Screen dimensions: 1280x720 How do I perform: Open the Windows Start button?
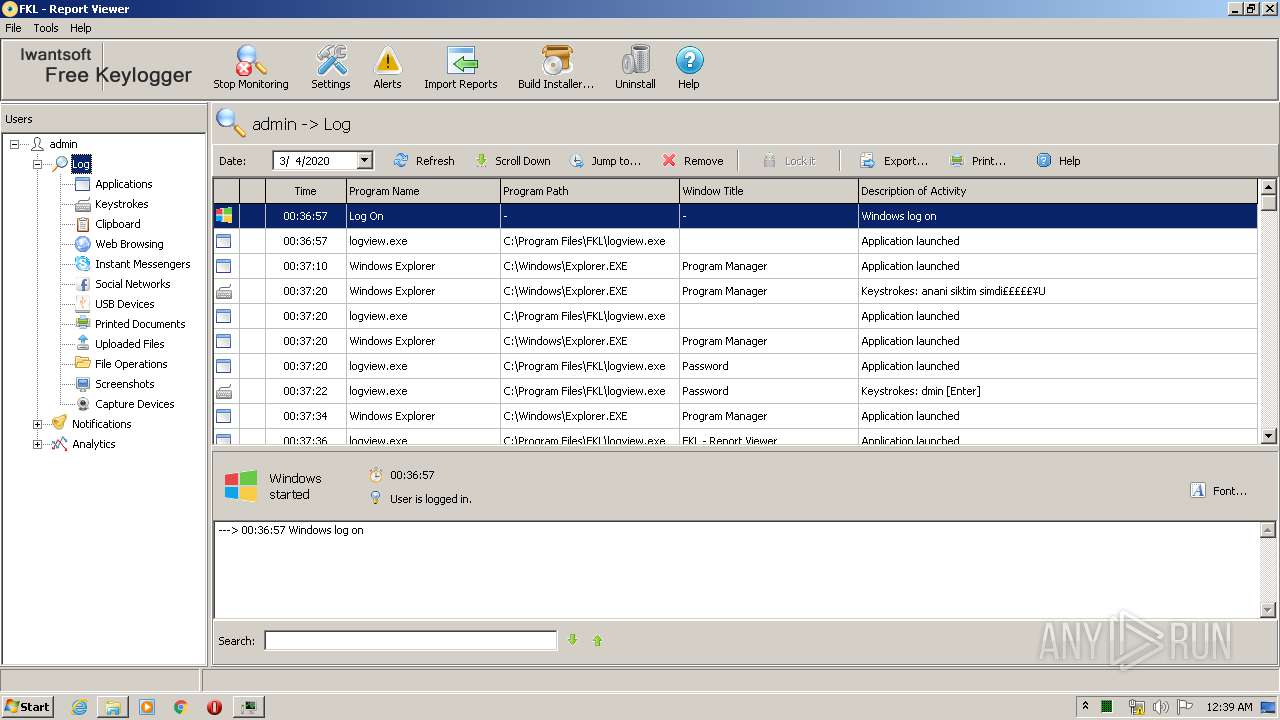[27, 706]
